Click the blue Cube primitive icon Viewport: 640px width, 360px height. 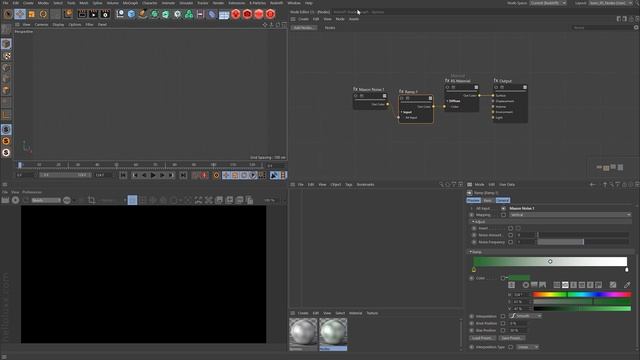pos(131,14)
